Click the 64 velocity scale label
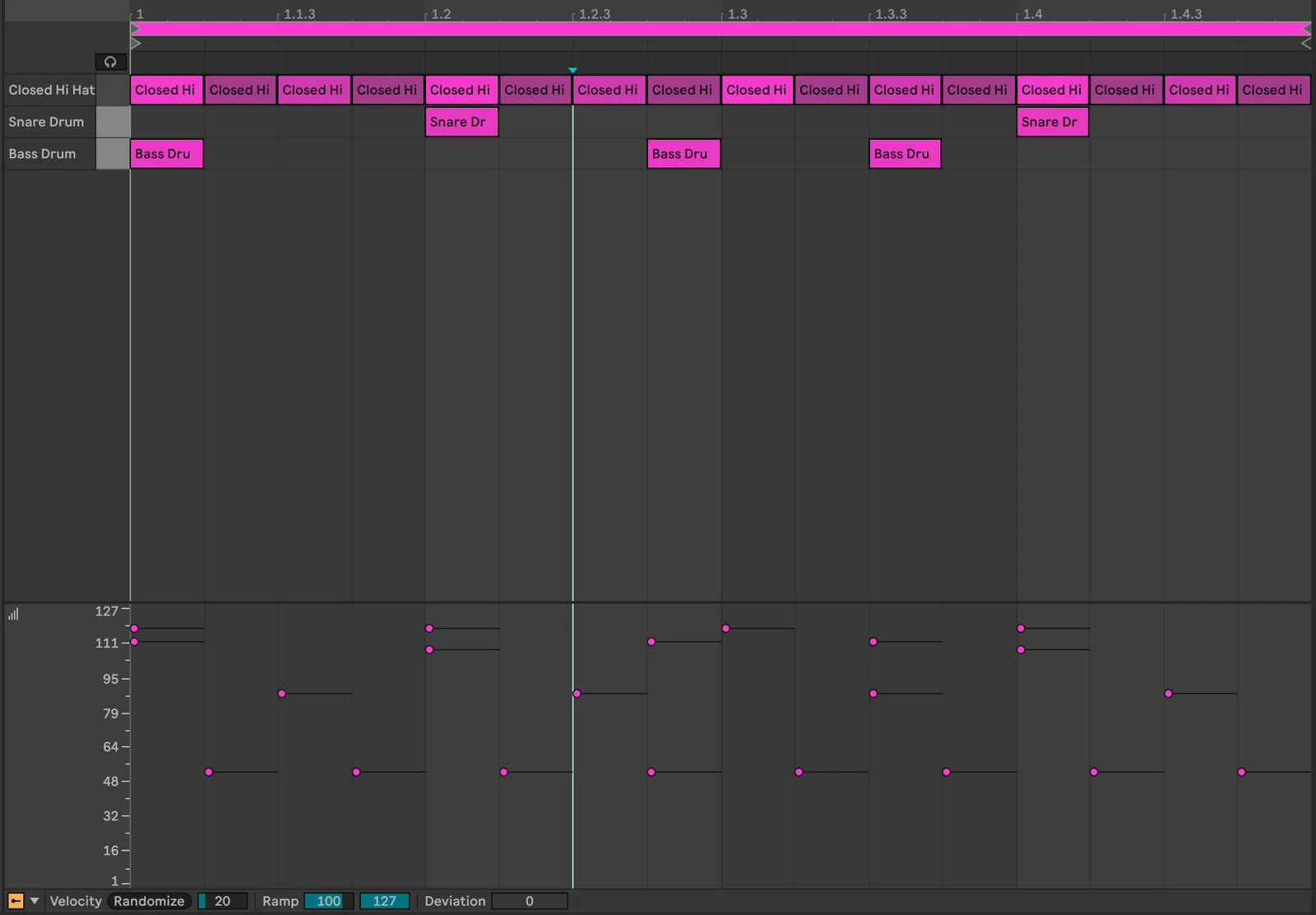The width and height of the screenshot is (1316, 915). [111, 746]
